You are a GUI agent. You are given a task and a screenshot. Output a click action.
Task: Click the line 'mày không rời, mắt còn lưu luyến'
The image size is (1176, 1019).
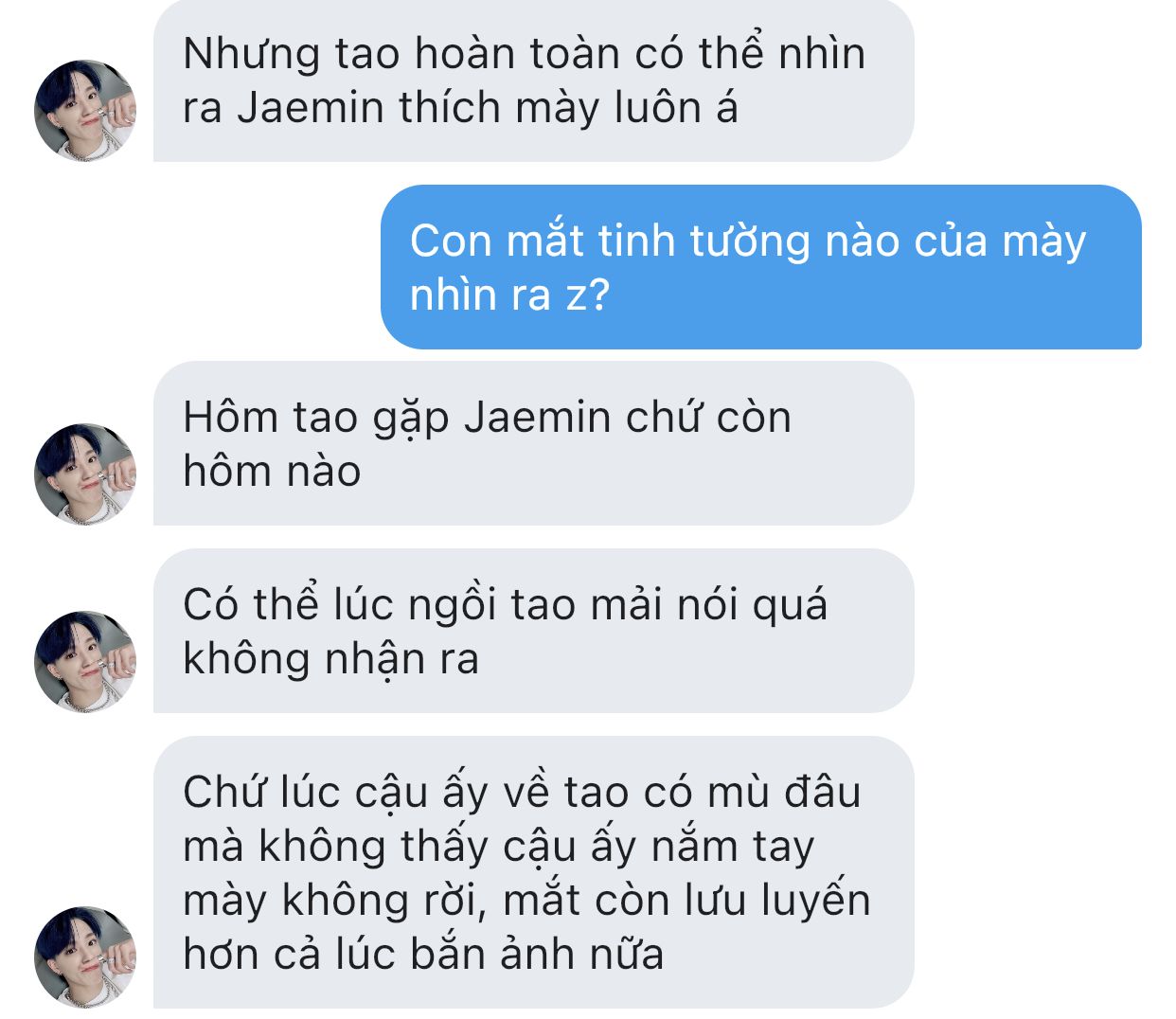coord(526,900)
